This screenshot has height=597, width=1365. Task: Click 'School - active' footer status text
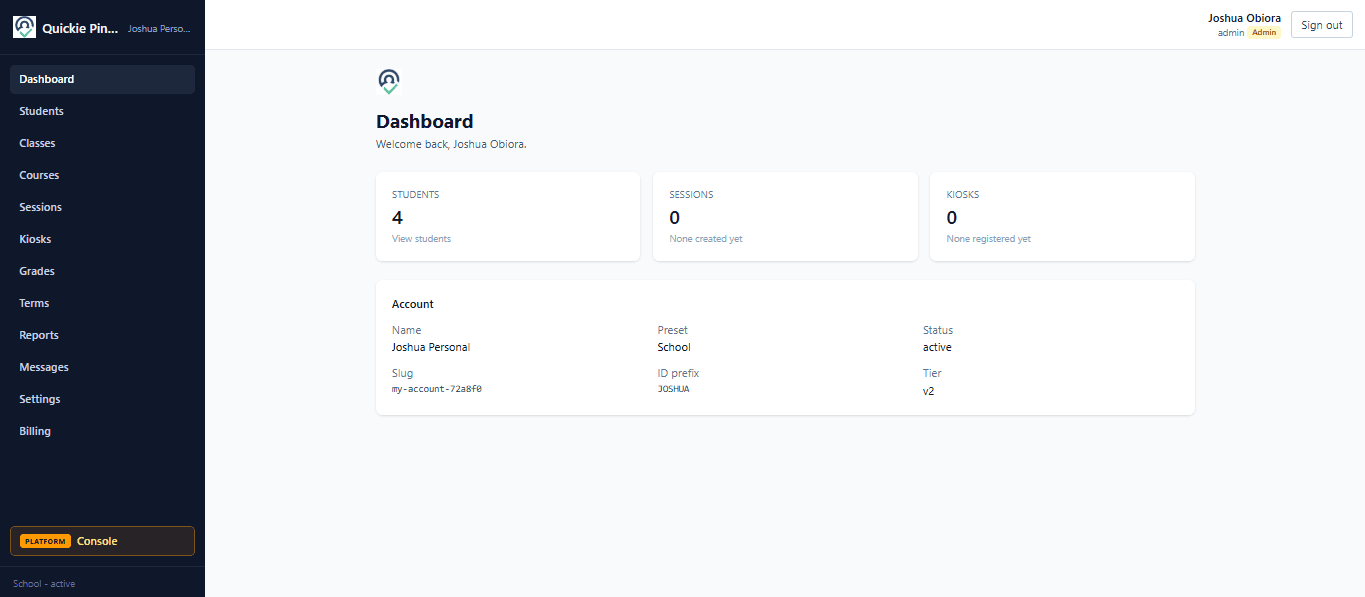point(44,584)
